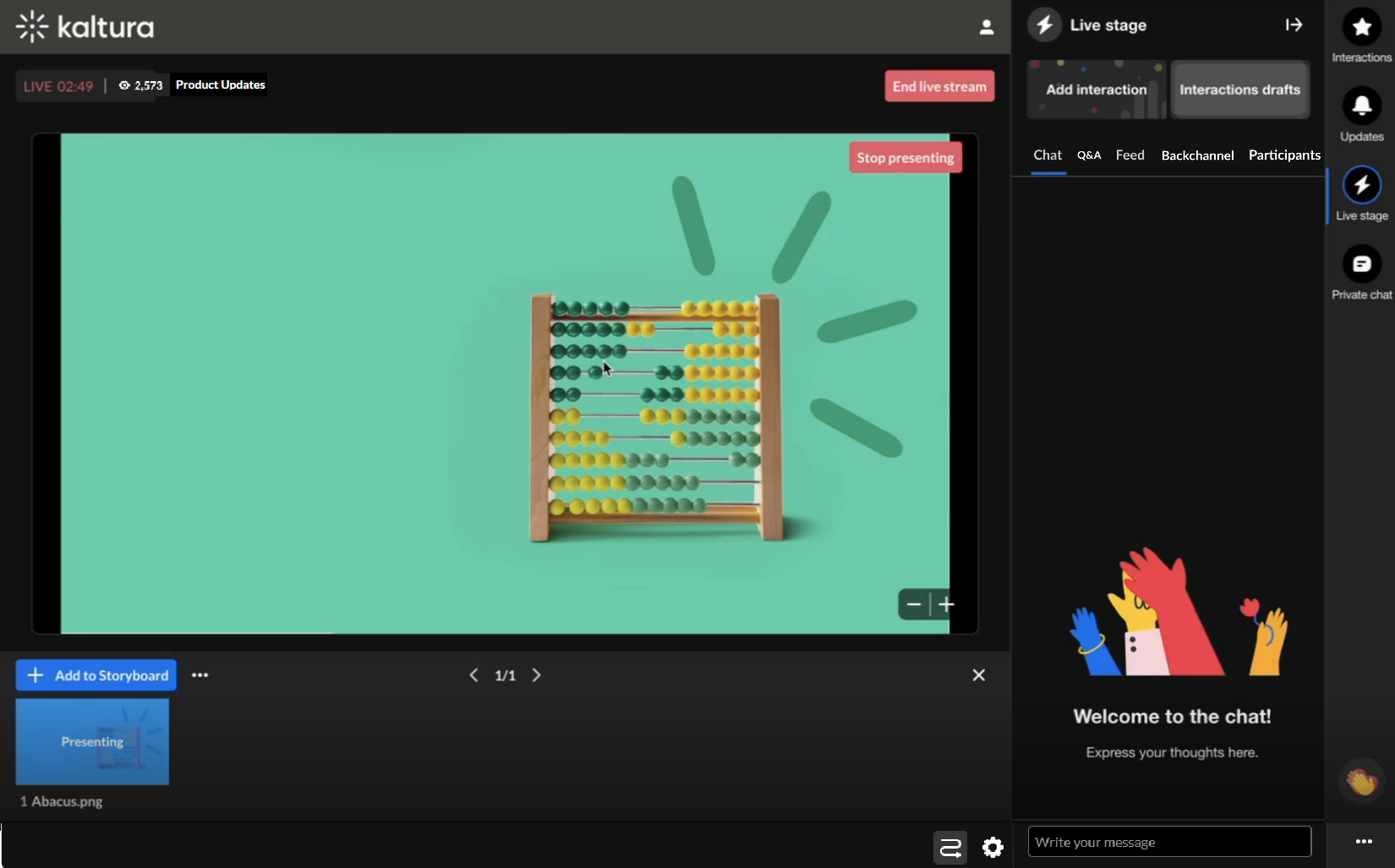Open the Updates bell icon

1361,106
